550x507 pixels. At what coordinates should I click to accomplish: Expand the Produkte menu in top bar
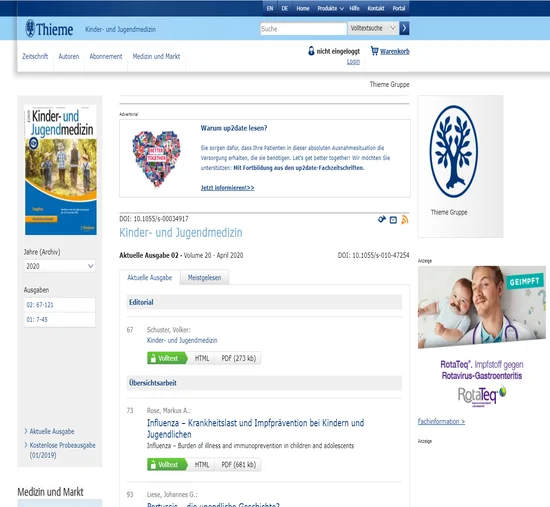[x=330, y=8]
